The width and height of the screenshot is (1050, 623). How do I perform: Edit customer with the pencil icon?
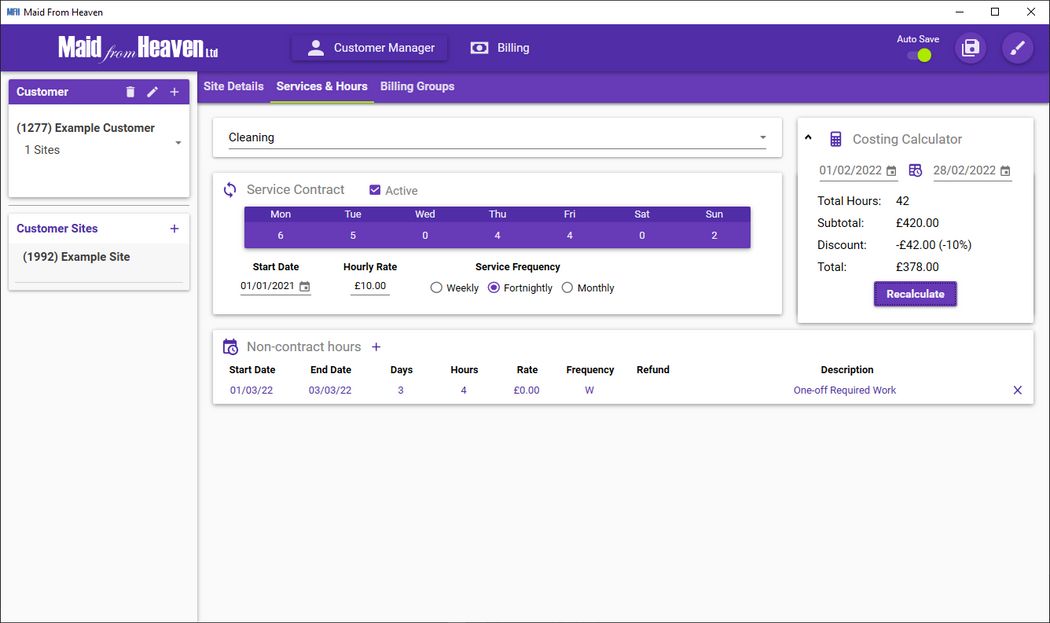pos(152,92)
